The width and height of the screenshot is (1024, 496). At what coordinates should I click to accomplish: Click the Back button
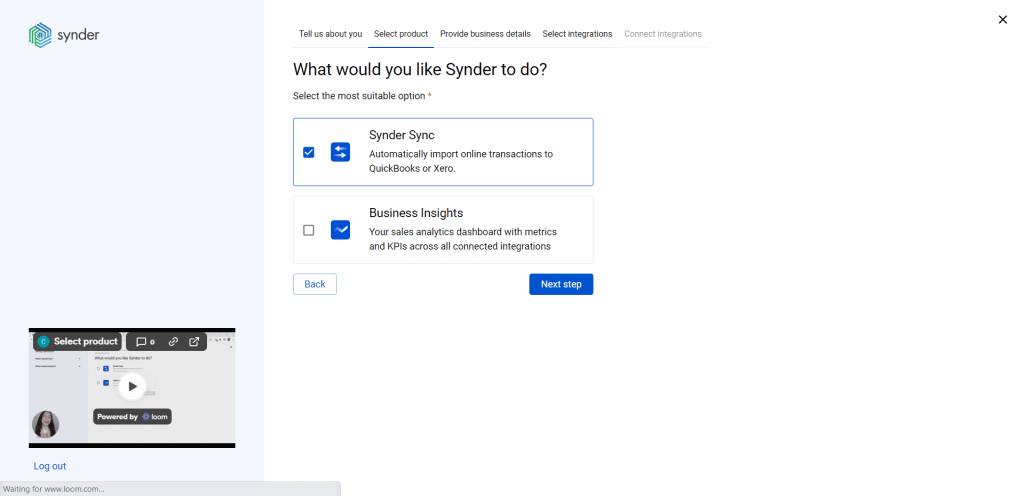click(x=315, y=284)
